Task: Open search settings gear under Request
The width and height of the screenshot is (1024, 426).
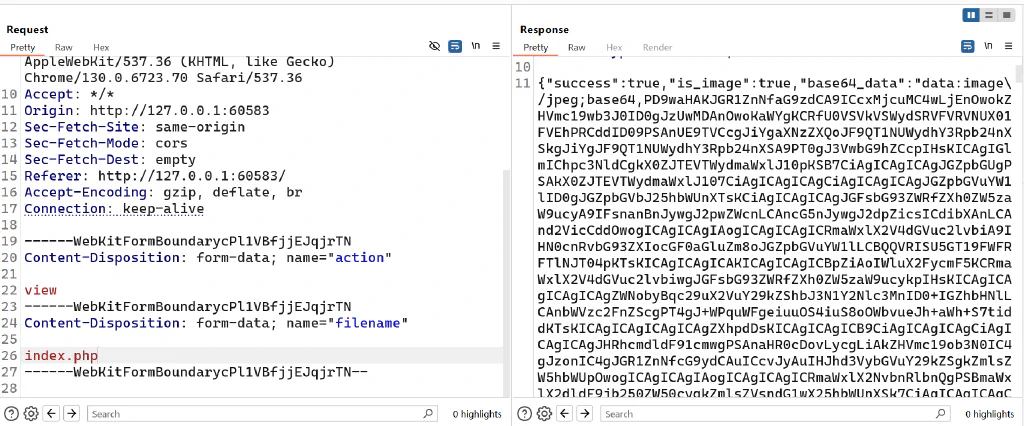Action: click(x=31, y=414)
